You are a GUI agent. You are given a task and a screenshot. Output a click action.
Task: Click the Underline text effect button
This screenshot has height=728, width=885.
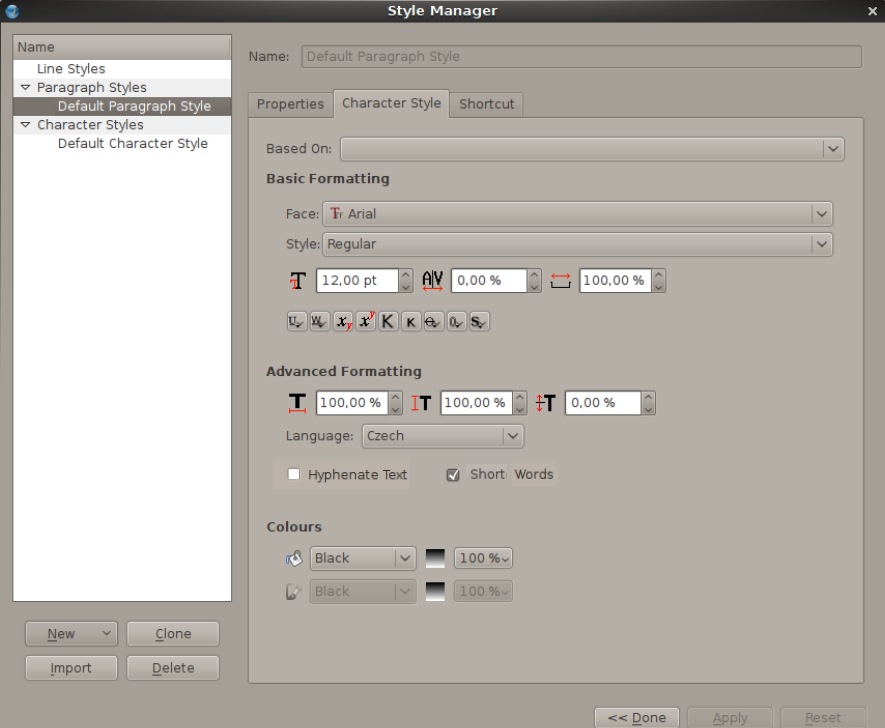click(296, 322)
